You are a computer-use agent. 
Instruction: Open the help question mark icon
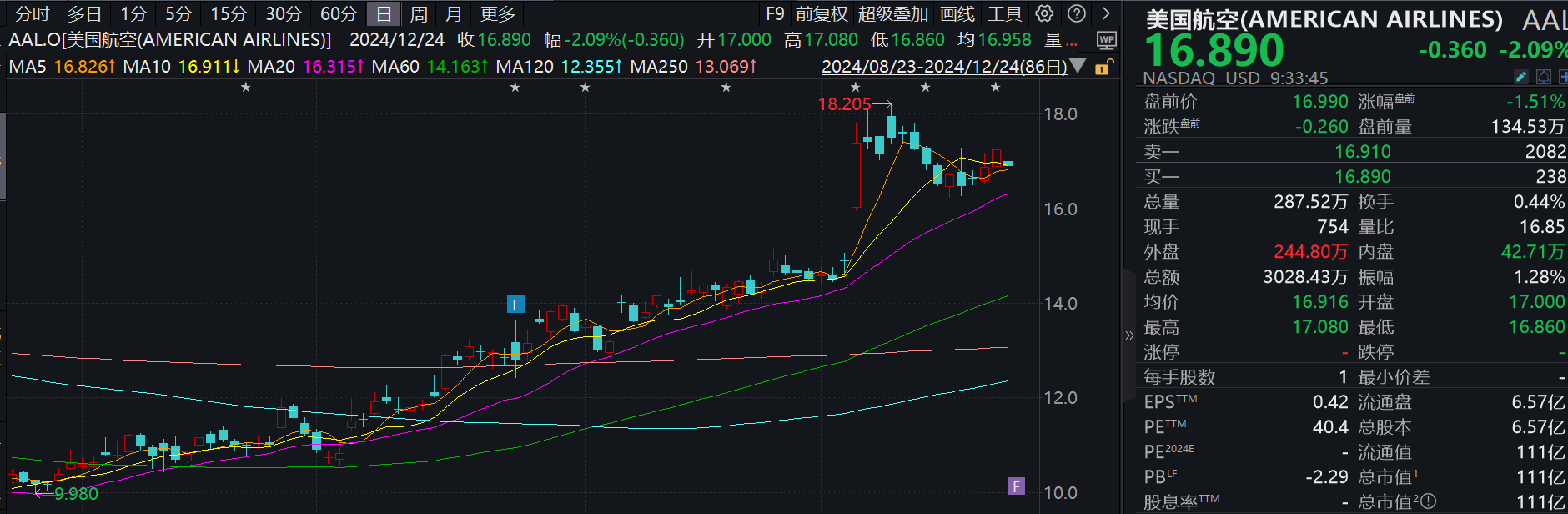click(1077, 13)
